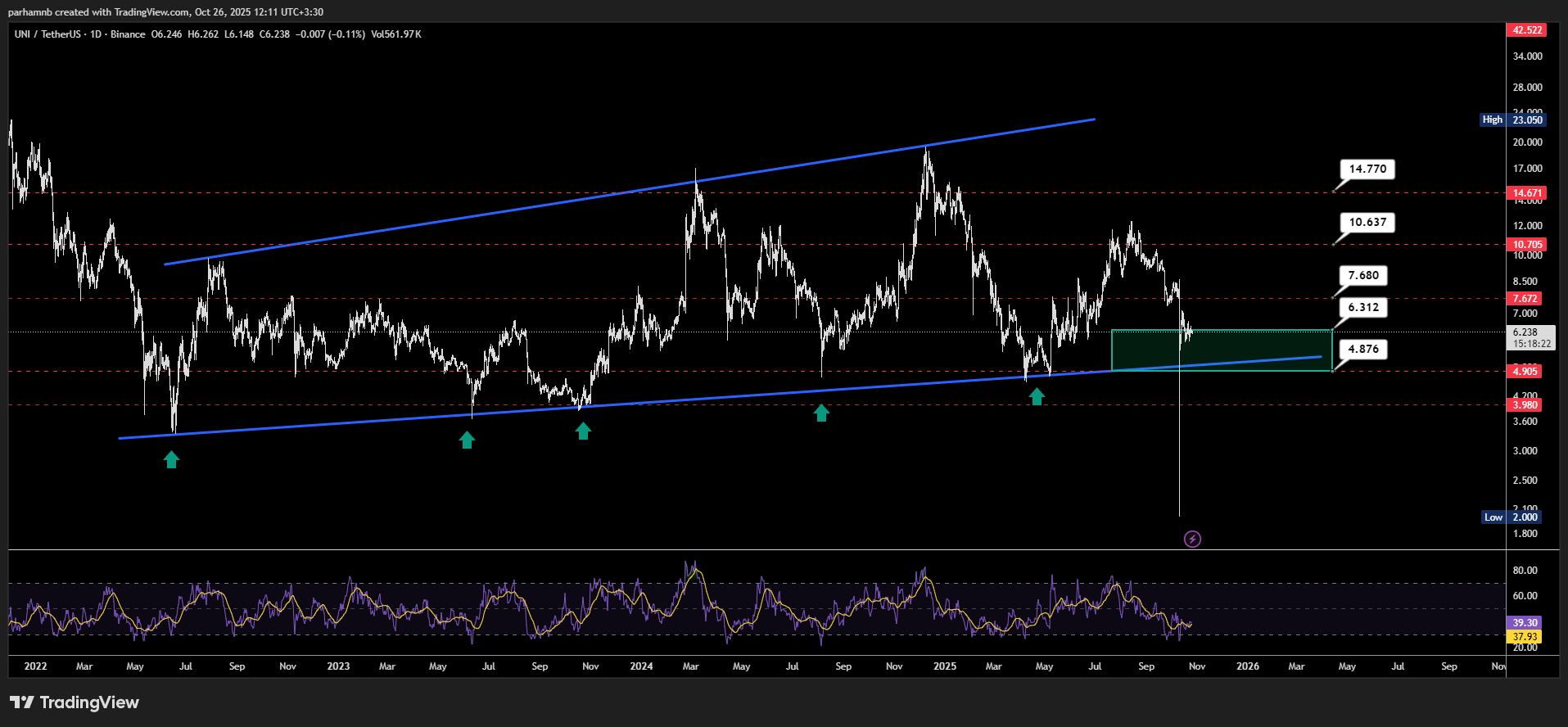
Task: Click the High 23.050 price tag
Action: click(x=1512, y=120)
